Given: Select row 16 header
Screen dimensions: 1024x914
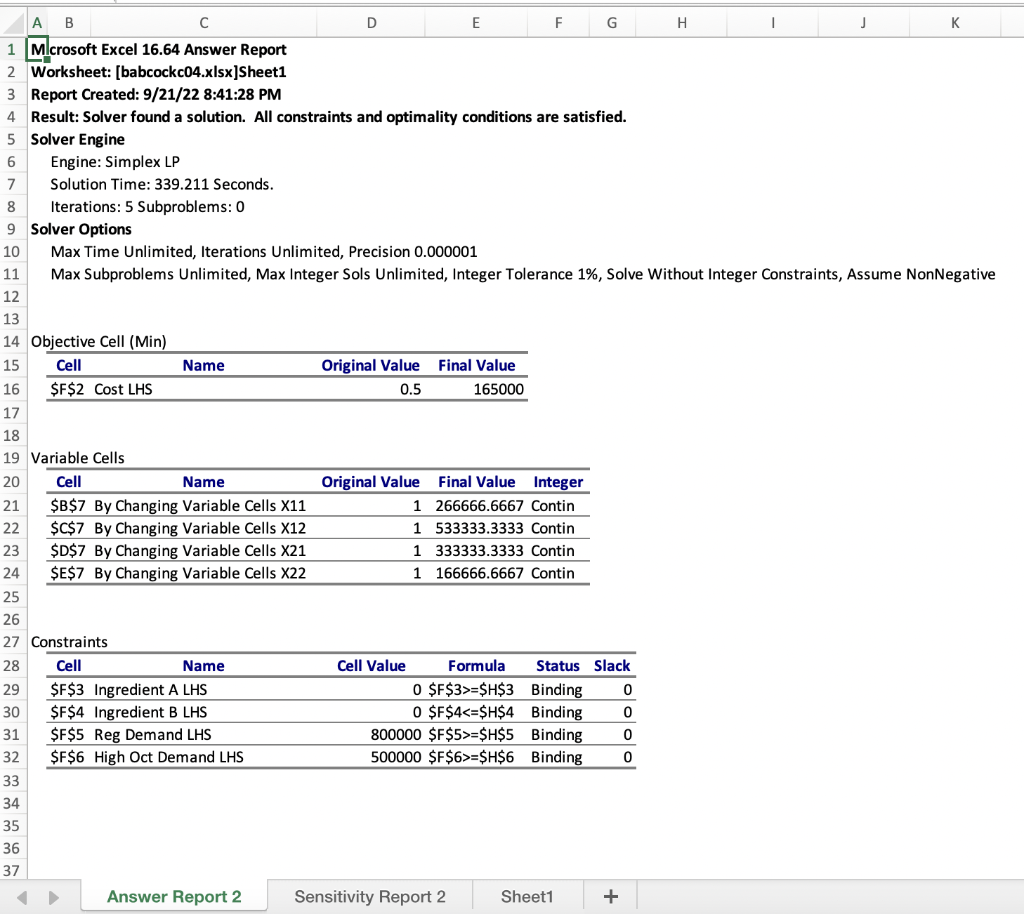Looking at the screenshot, I should pyautogui.click(x=12, y=389).
